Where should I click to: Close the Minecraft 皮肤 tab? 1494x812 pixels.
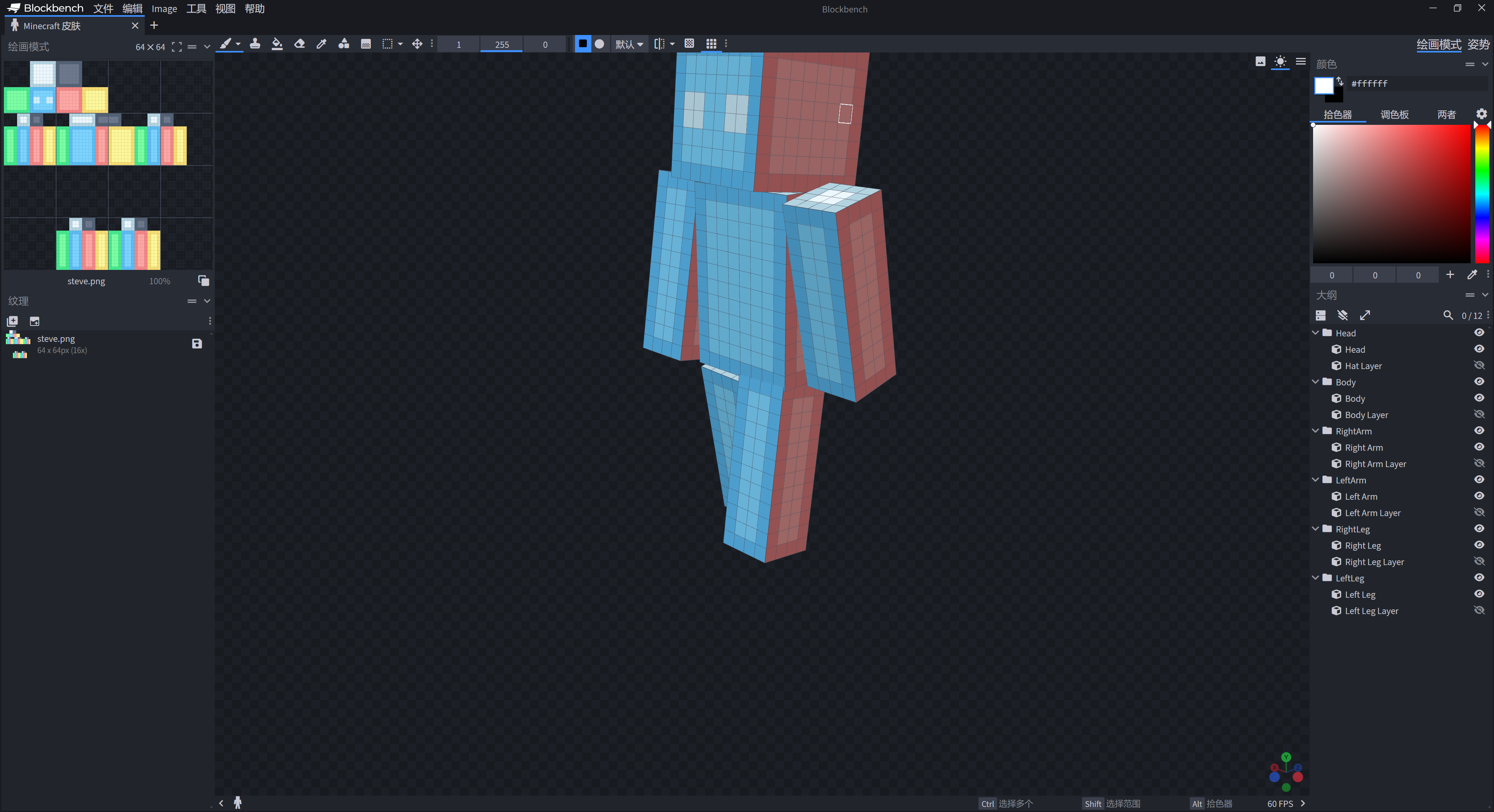tap(135, 26)
